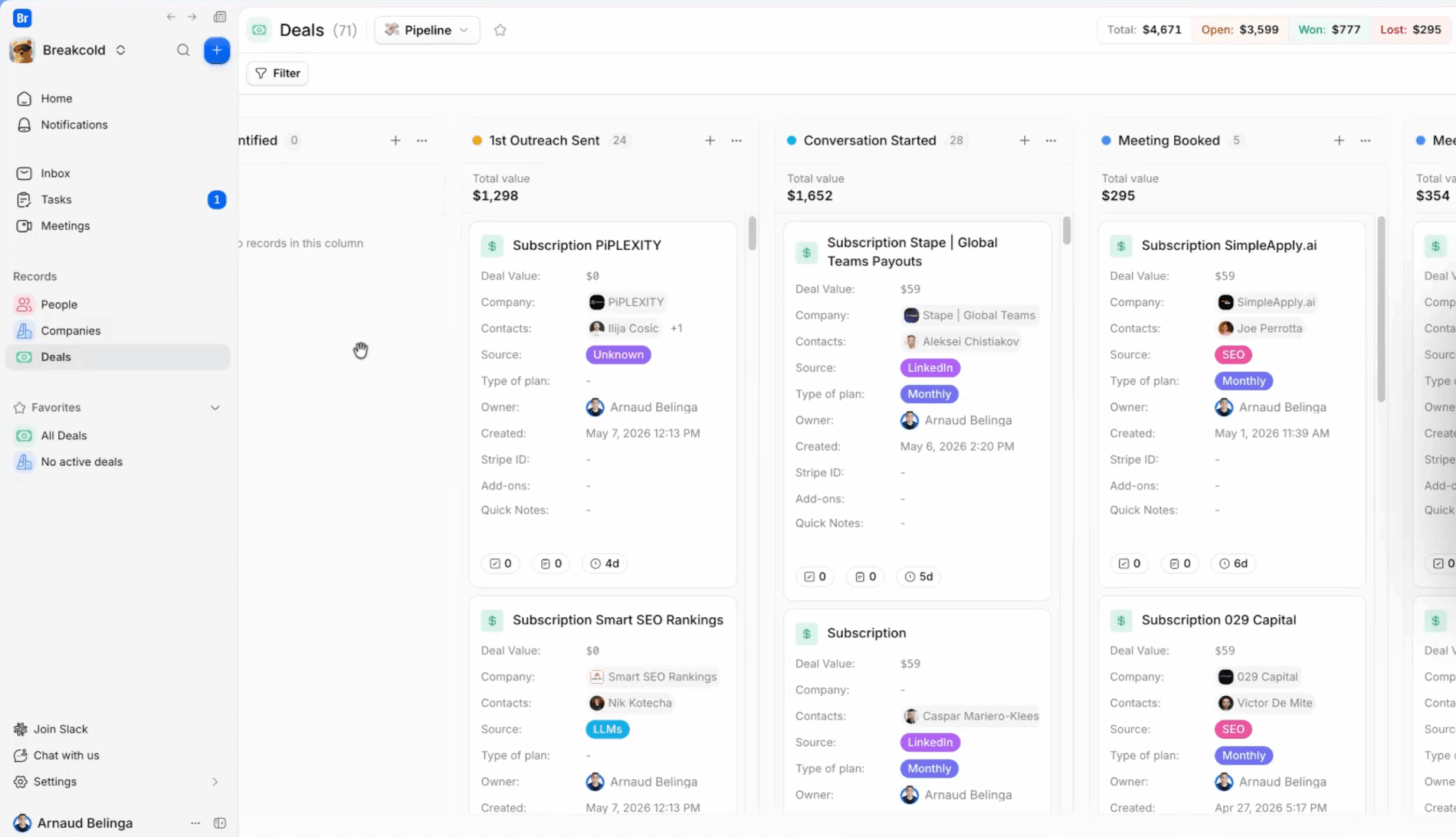Change Source LLMs on Smart SEO Rankings
Image resolution: width=1456 pixels, height=837 pixels.
point(607,729)
